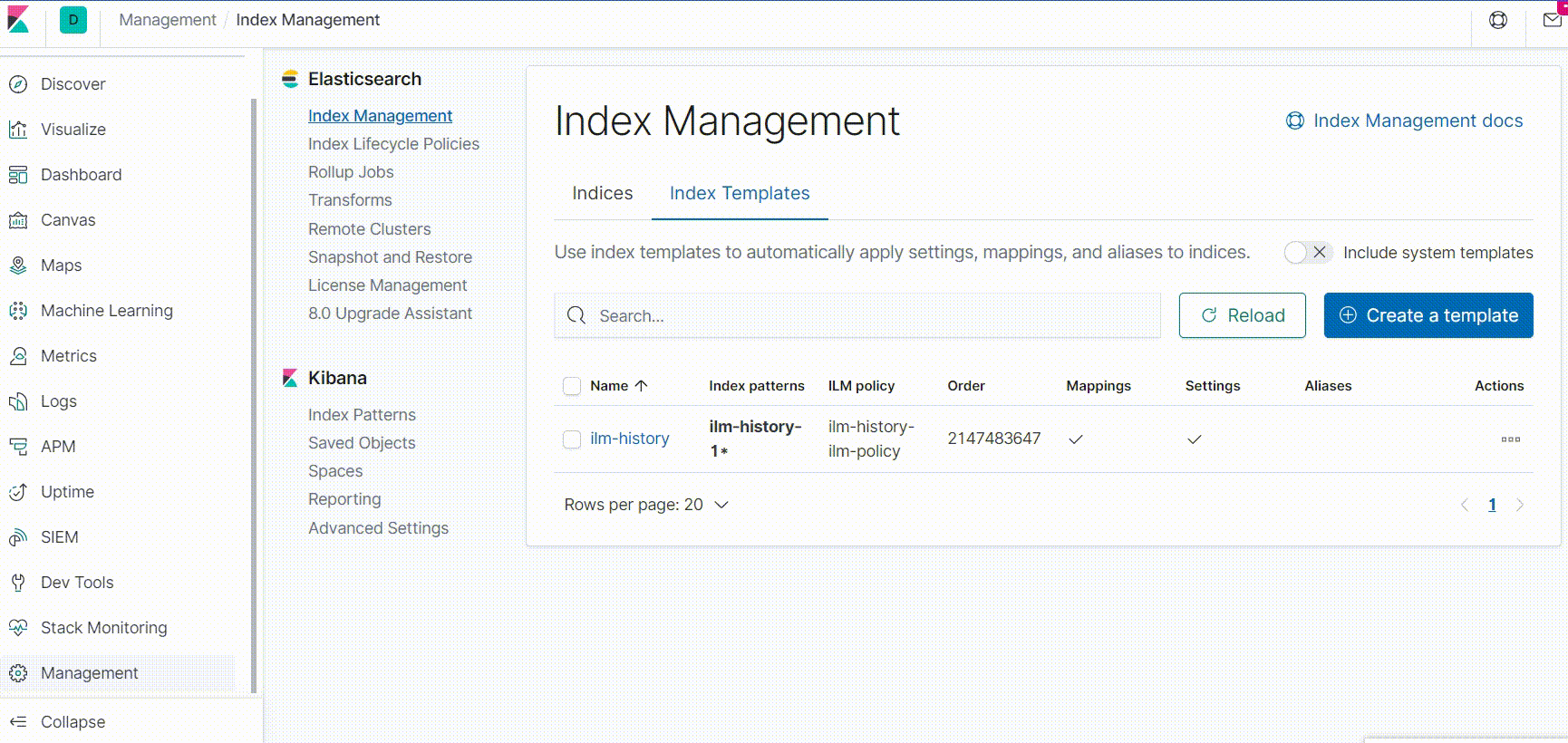1568x743 pixels.
Task: Open the ilm-history template link
Action: pos(630,439)
